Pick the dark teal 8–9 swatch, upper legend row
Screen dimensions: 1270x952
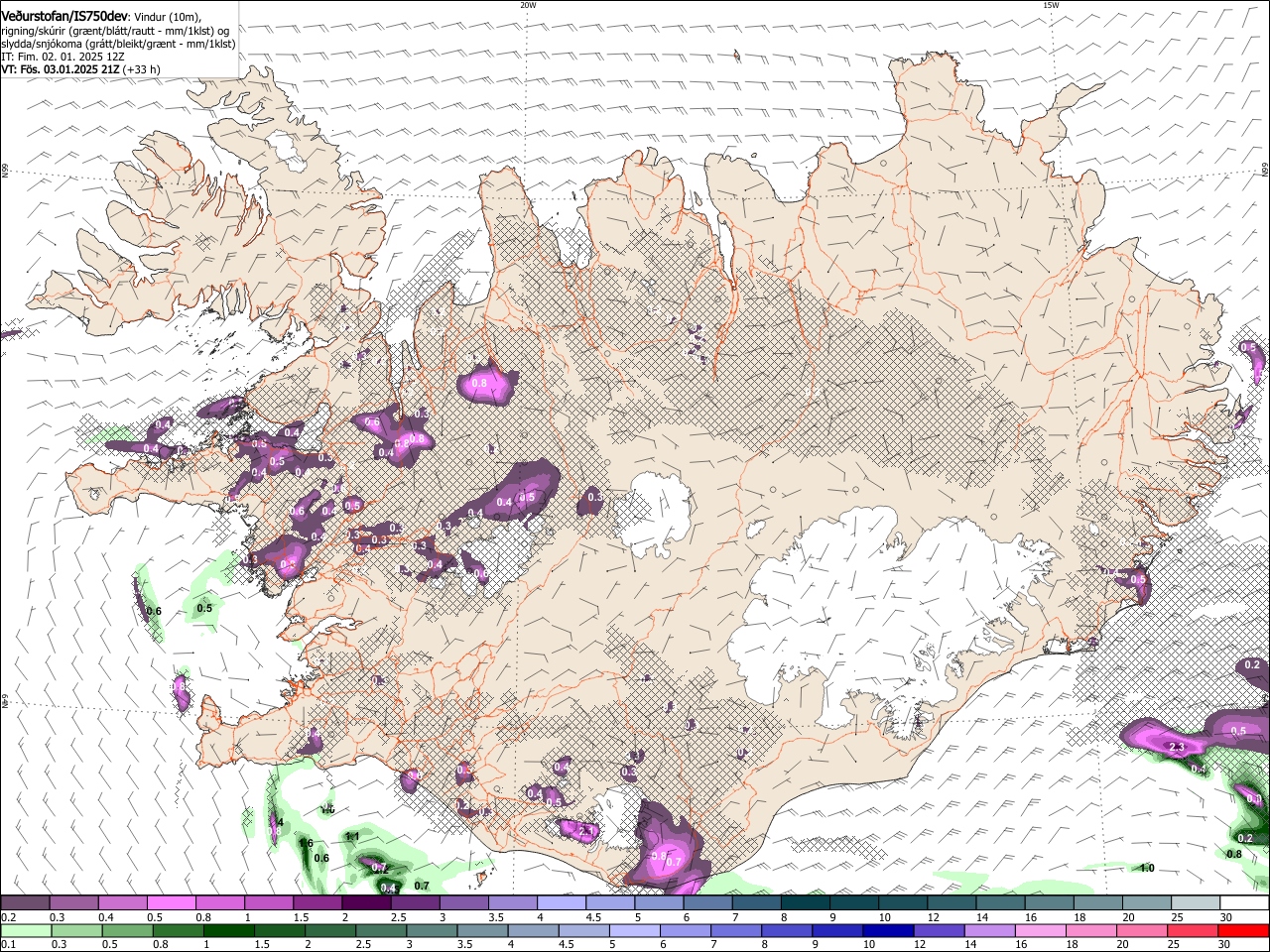click(806, 902)
